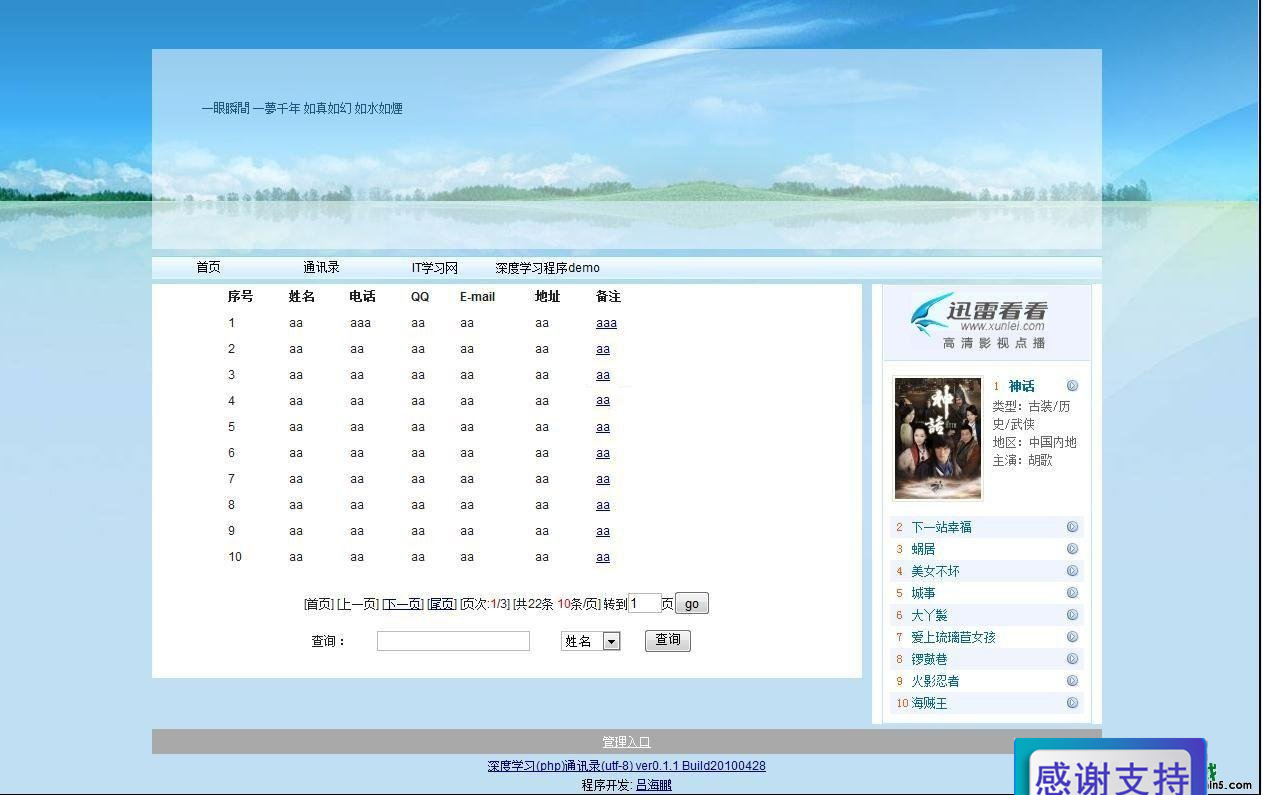Open the aaa remark link in row 1
The width and height of the screenshot is (1263, 795).
coord(606,323)
